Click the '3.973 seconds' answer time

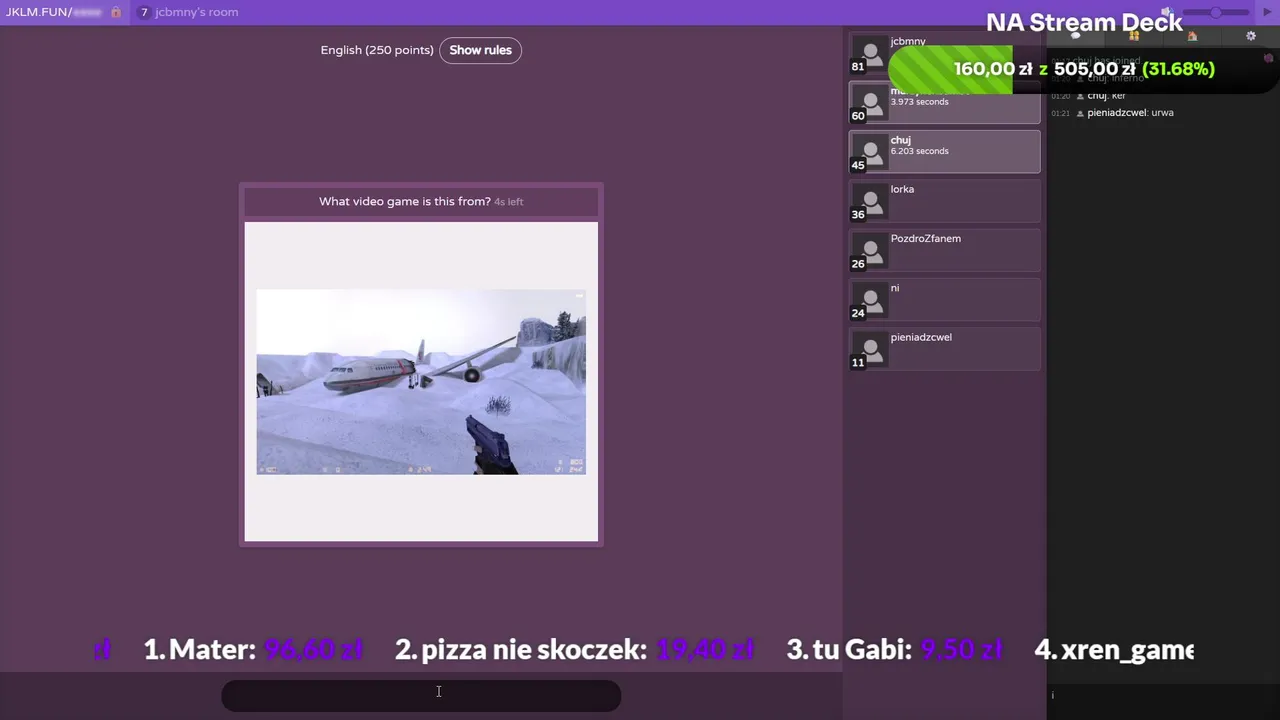920,102
